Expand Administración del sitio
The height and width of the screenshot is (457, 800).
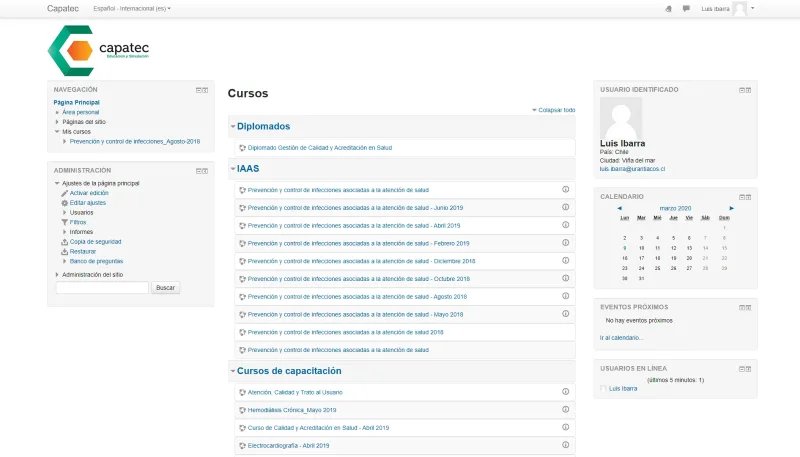click(57, 274)
